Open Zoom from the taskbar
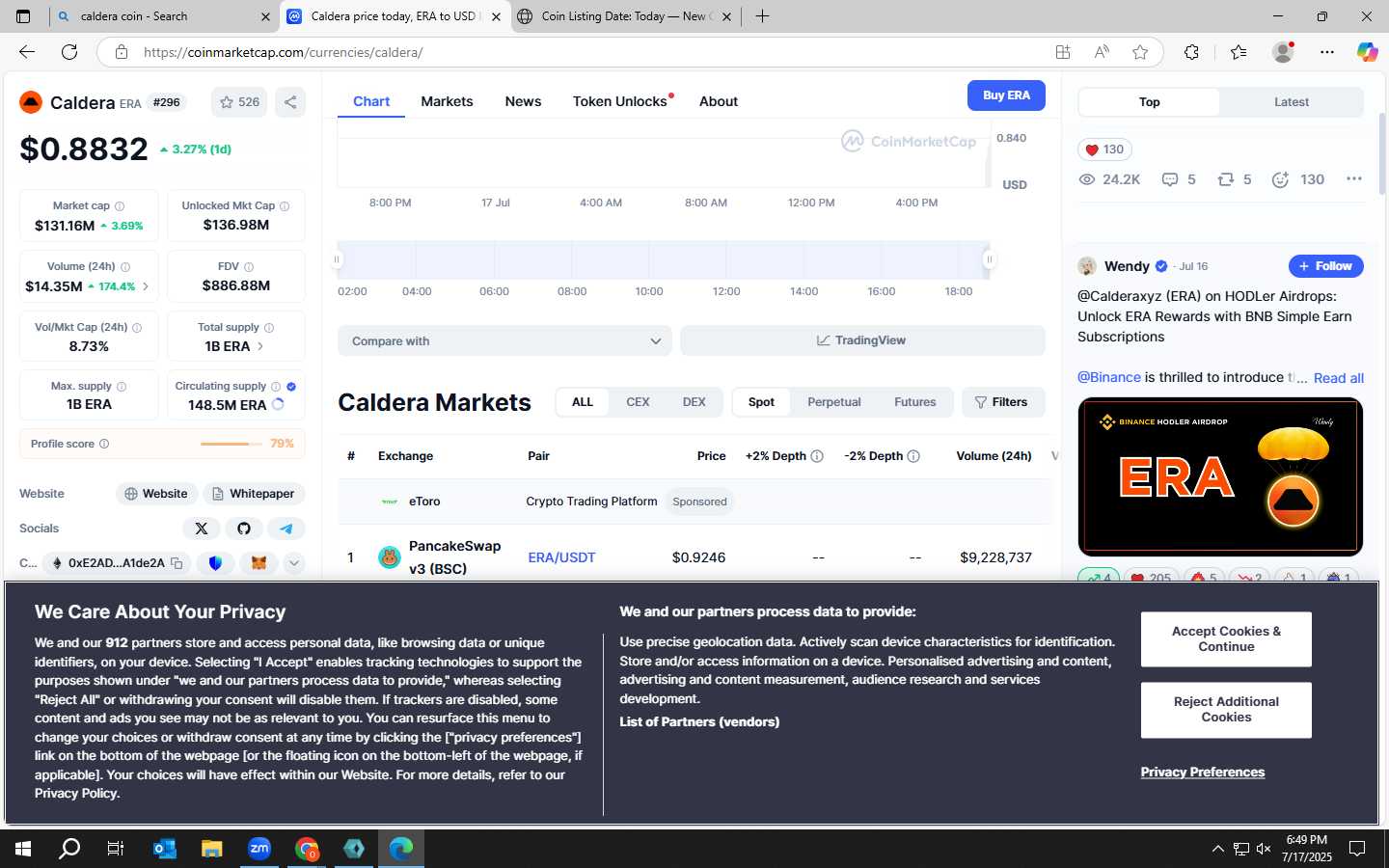The image size is (1389, 868). click(x=259, y=849)
